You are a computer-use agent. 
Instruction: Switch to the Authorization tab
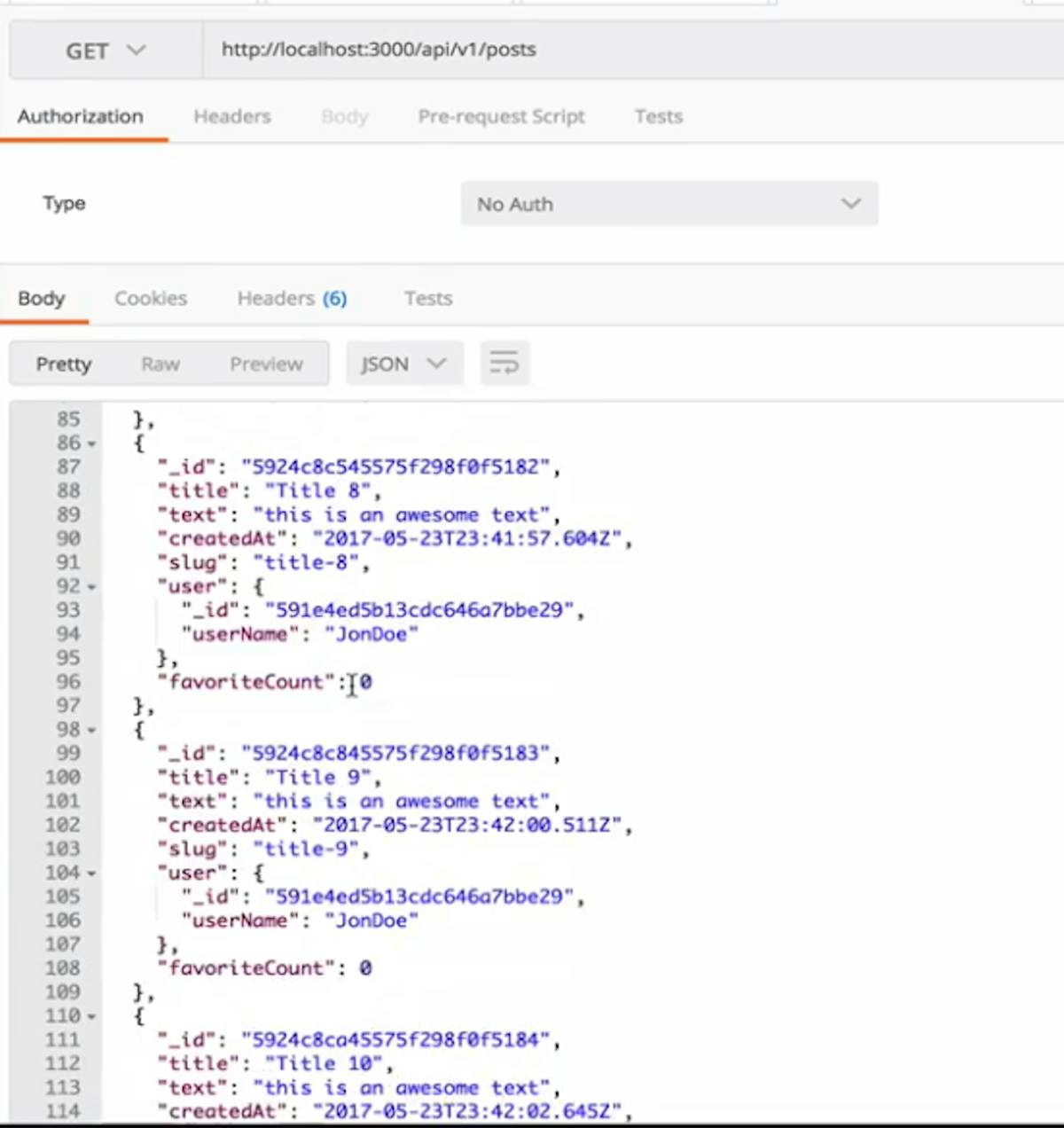coord(81,117)
